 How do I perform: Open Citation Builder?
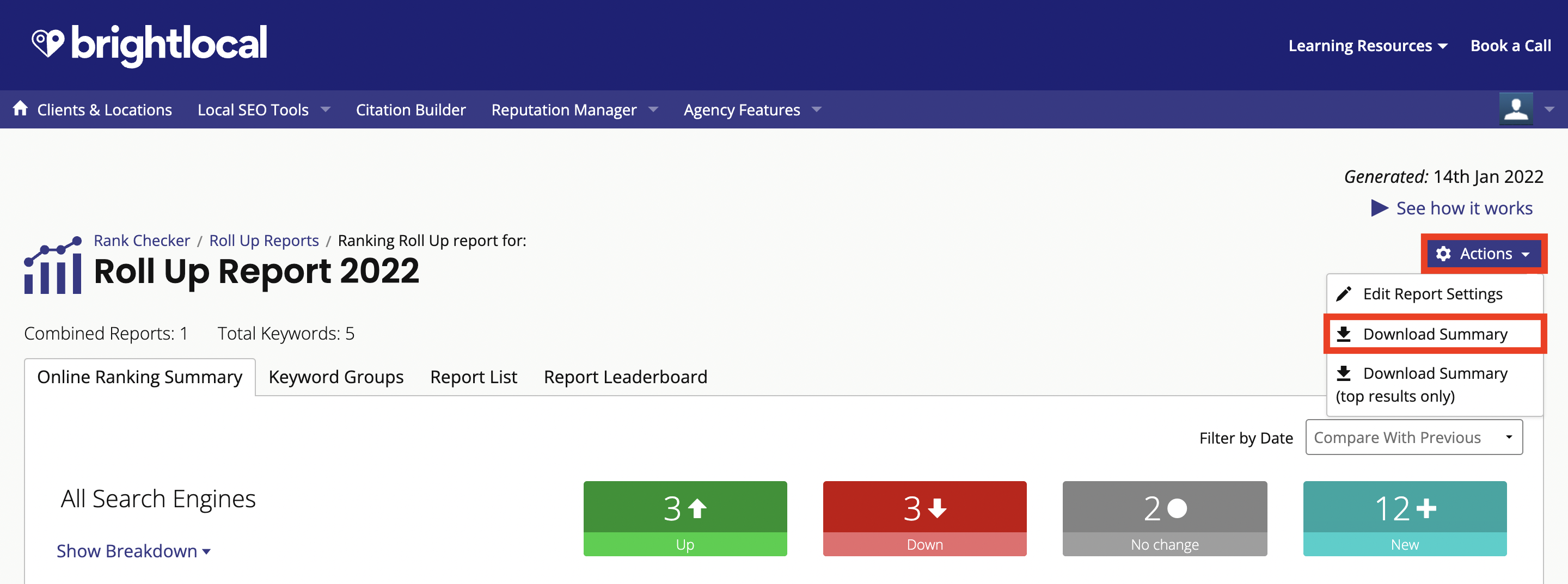[411, 109]
